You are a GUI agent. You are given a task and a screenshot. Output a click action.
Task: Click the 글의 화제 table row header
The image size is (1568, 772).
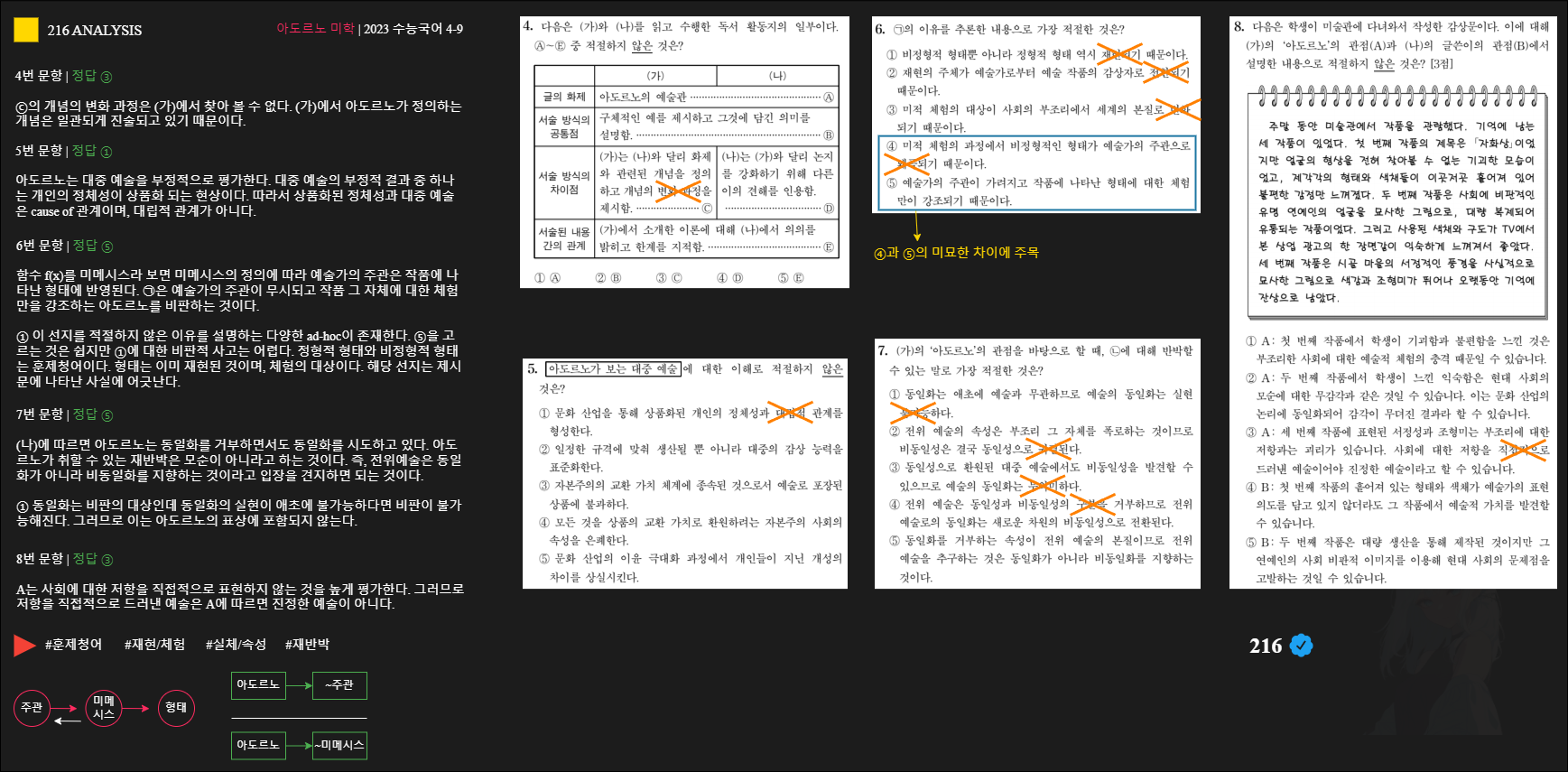coord(564,97)
